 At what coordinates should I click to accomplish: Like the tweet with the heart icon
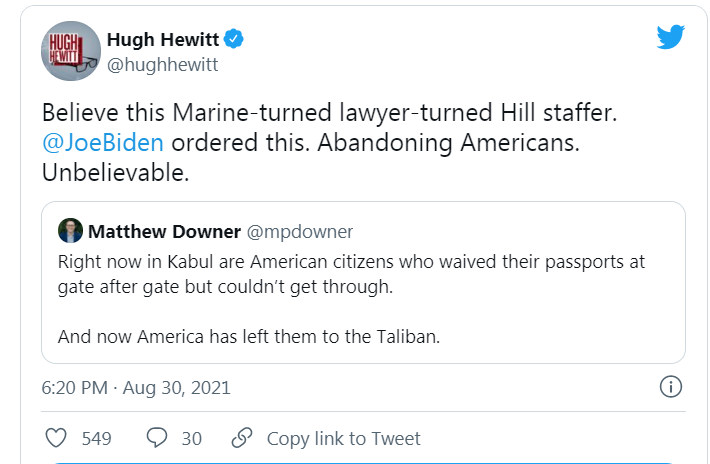pos(57,438)
